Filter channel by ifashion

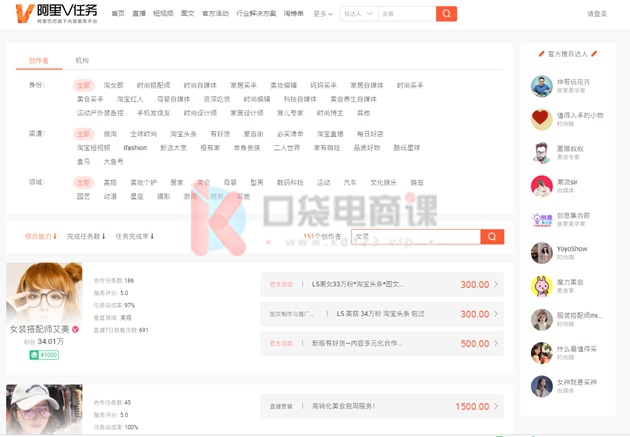tap(135, 148)
